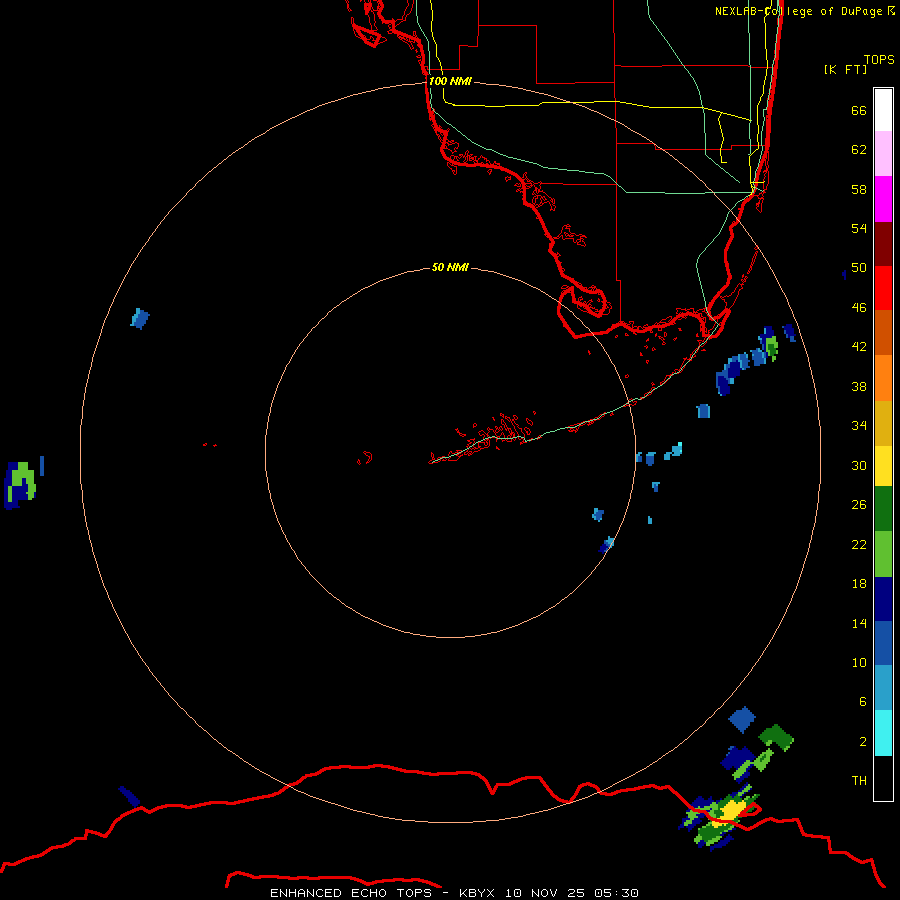Click the legend value '62'
The width and height of the screenshot is (900, 900).
[859, 150]
